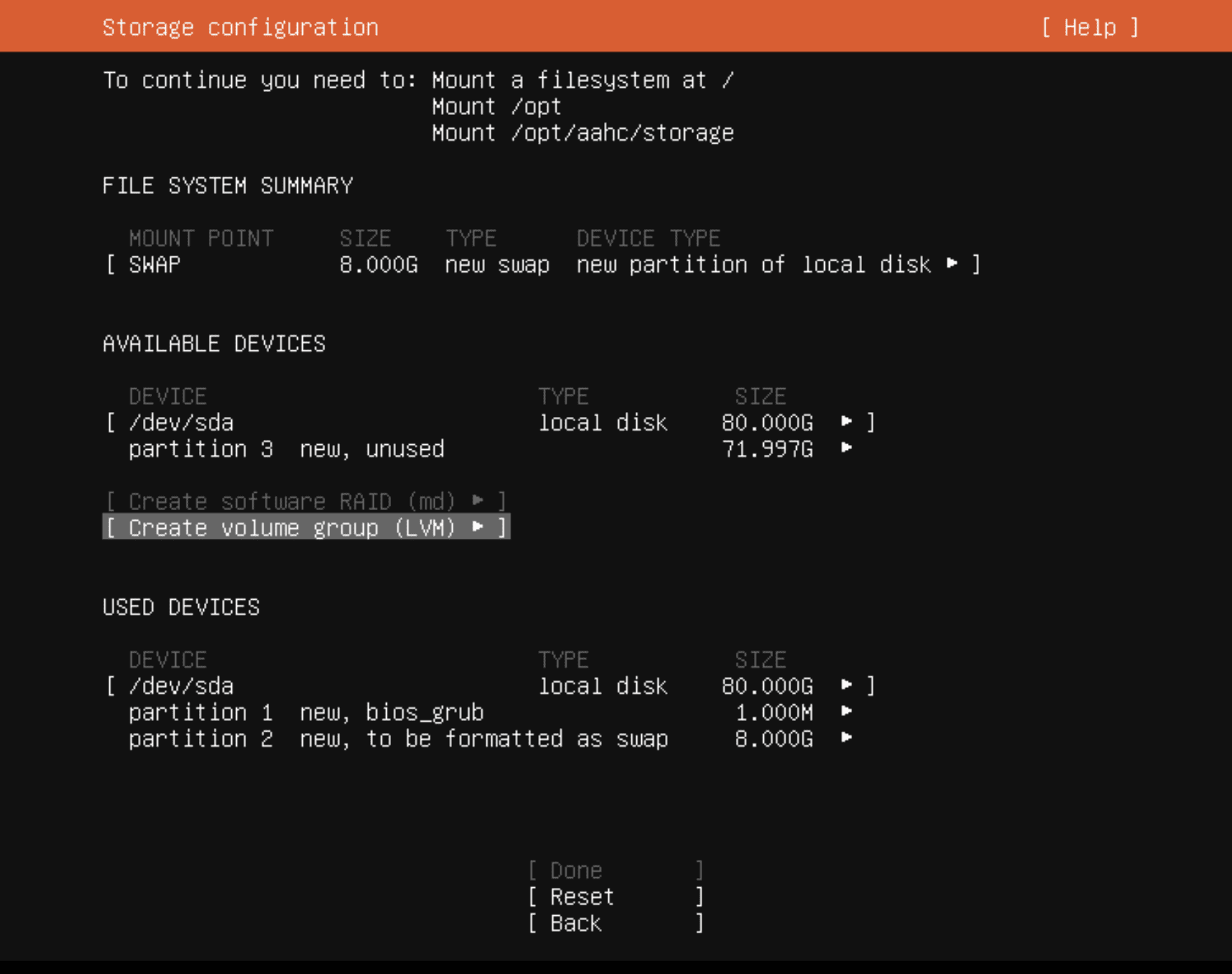Reset the storage configuration

coord(615,897)
